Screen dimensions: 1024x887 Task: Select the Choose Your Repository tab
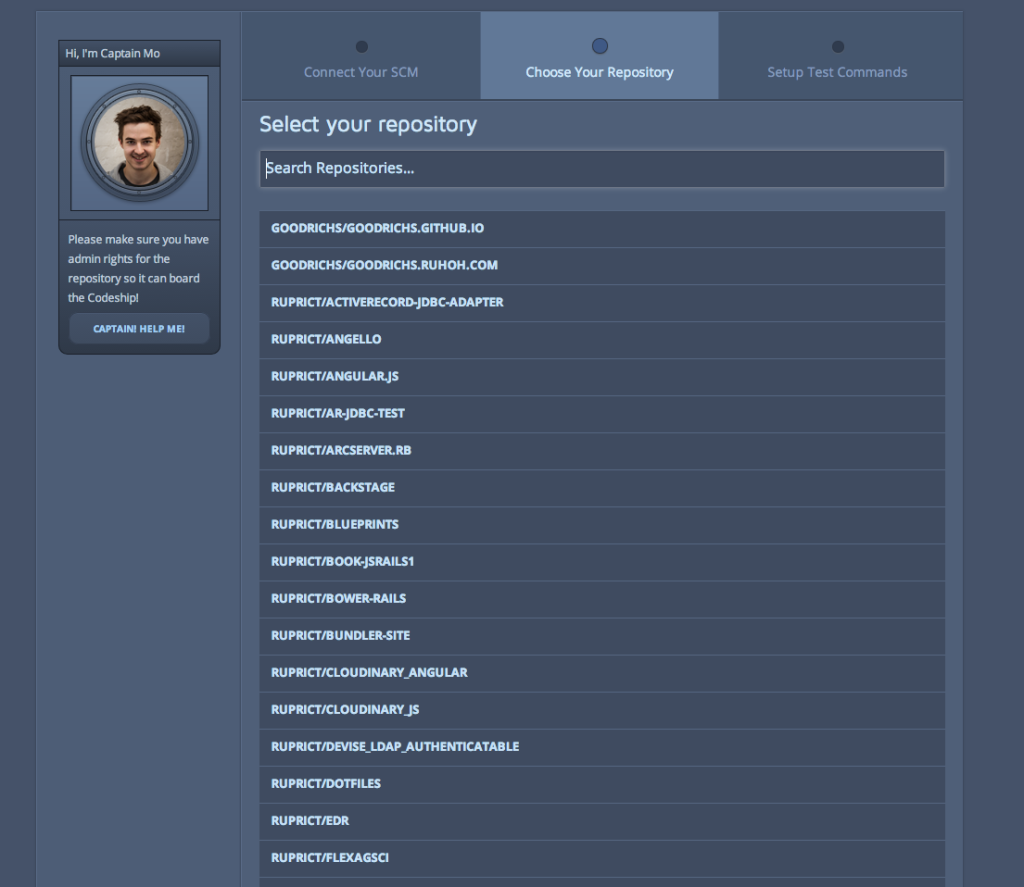[599, 72]
